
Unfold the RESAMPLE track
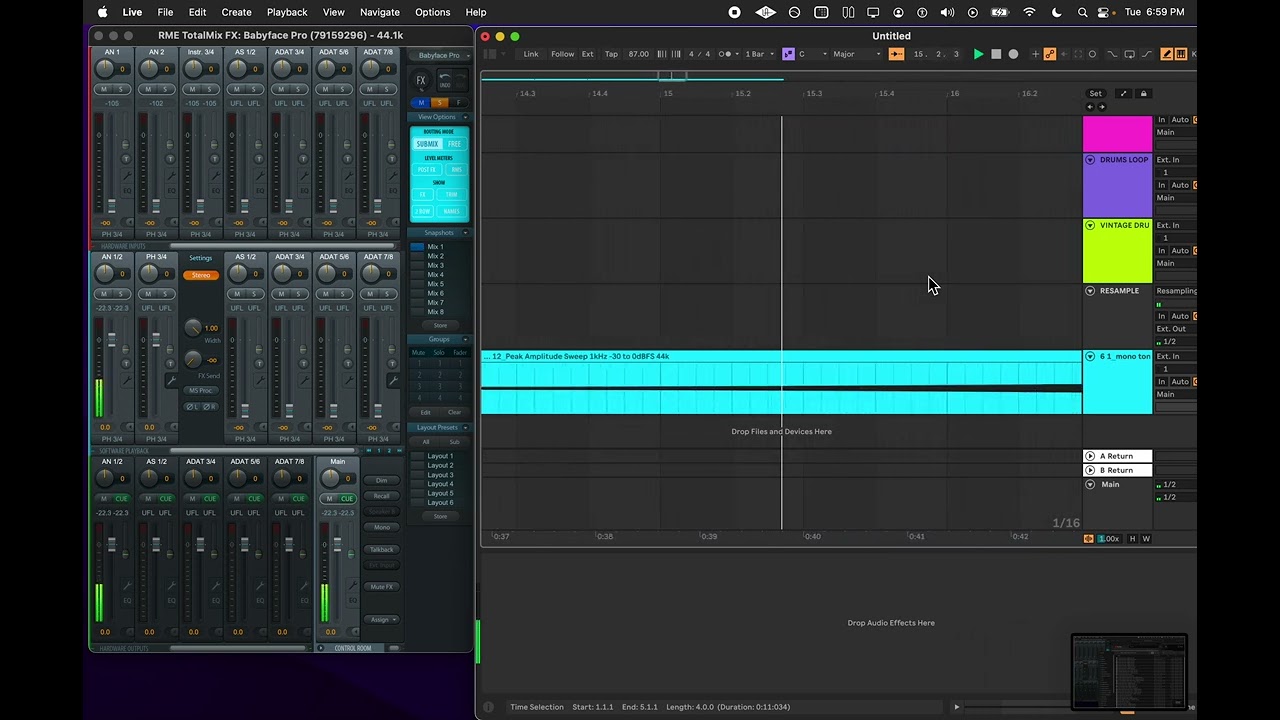(x=1090, y=291)
